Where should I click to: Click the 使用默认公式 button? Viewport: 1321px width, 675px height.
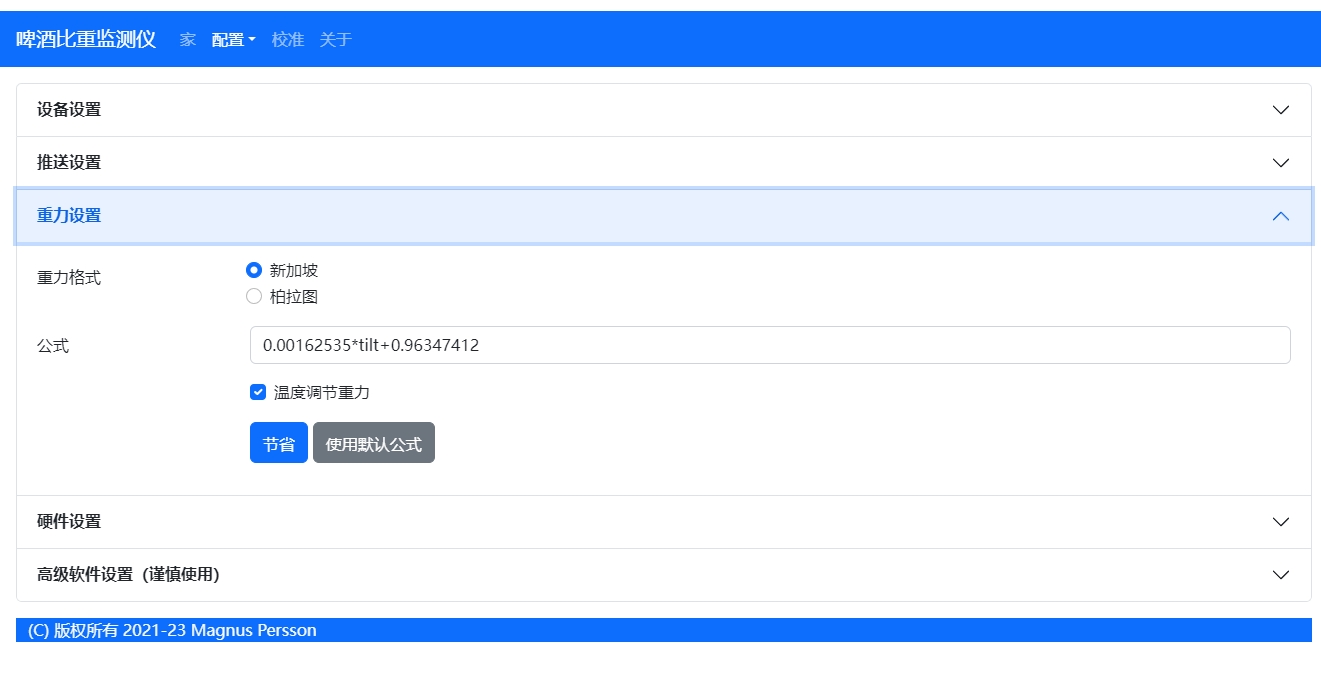(x=373, y=443)
